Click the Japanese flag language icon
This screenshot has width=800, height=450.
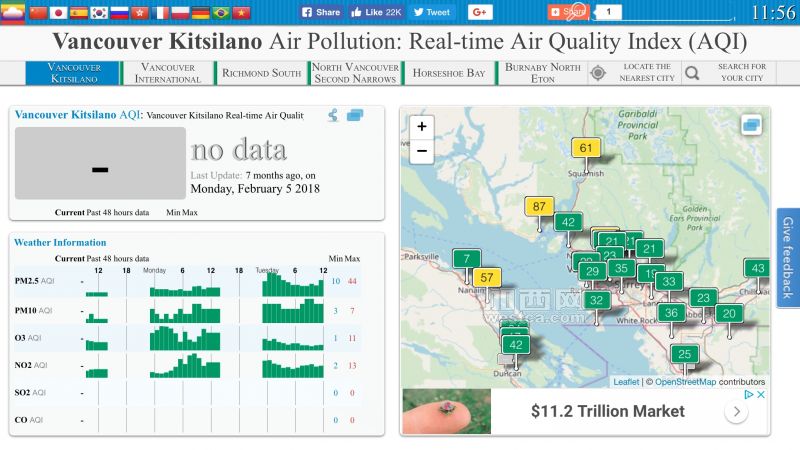click(x=58, y=12)
